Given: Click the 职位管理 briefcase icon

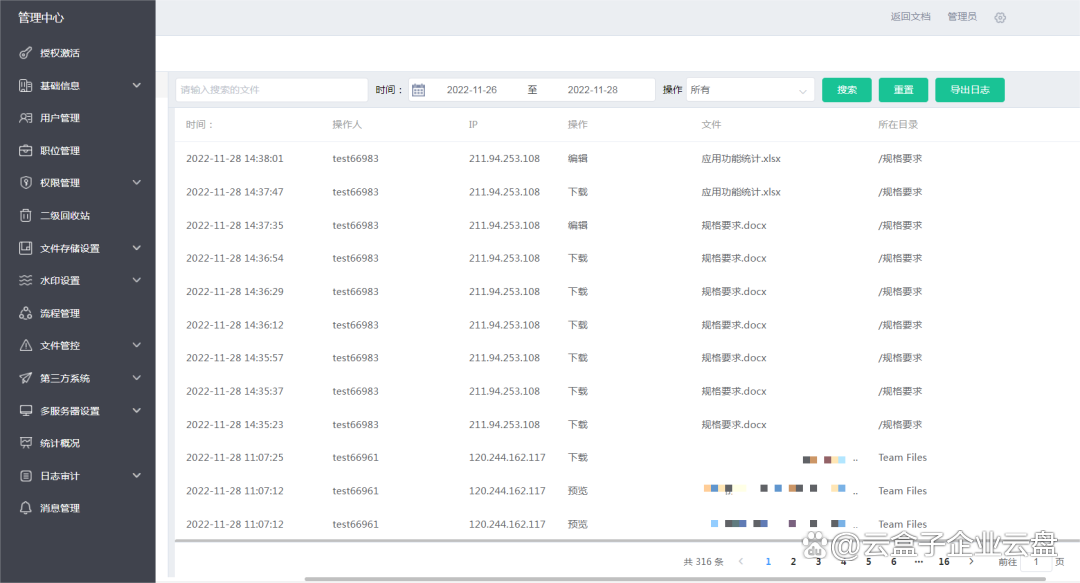Looking at the screenshot, I should click(x=26, y=151).
